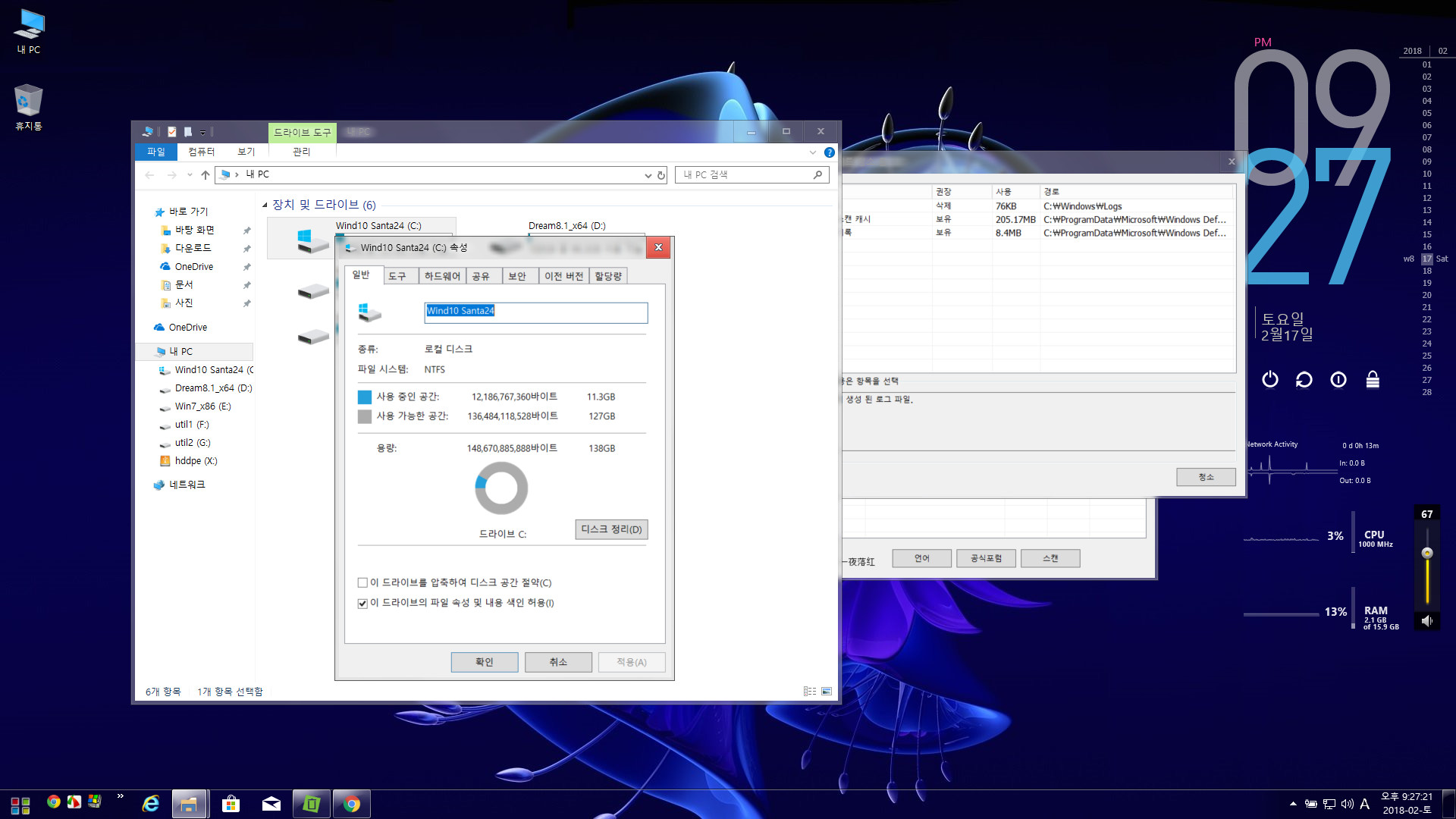Click the power icon on desktop widget
Screen dimensions: 1456x819
[x=1270, y=379]
